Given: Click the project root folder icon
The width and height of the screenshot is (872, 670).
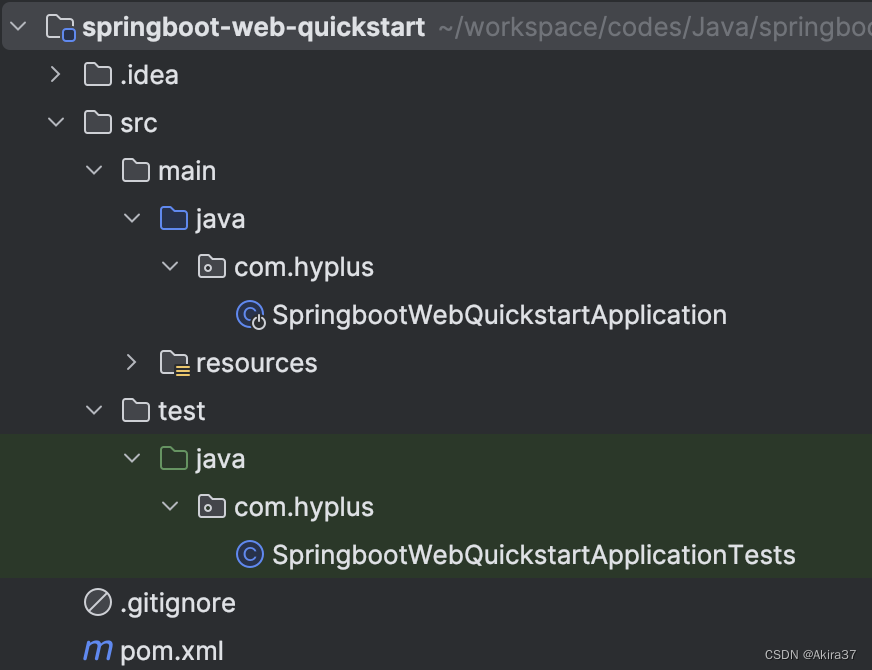Looking at the screenshot, I should (x=58, y=27).
